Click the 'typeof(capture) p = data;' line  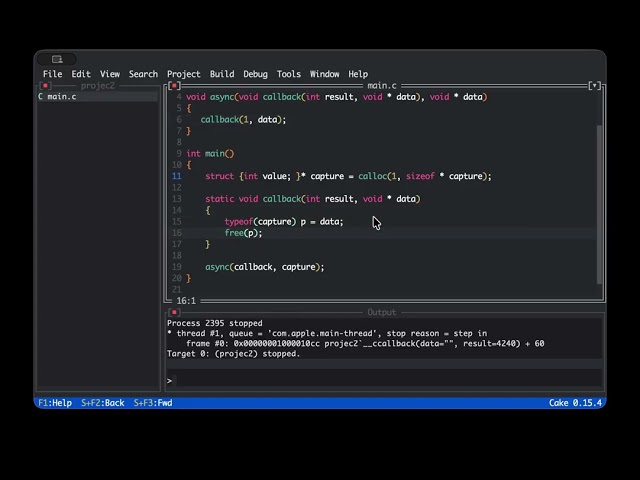pyautogui.click(x=284, y=221)
